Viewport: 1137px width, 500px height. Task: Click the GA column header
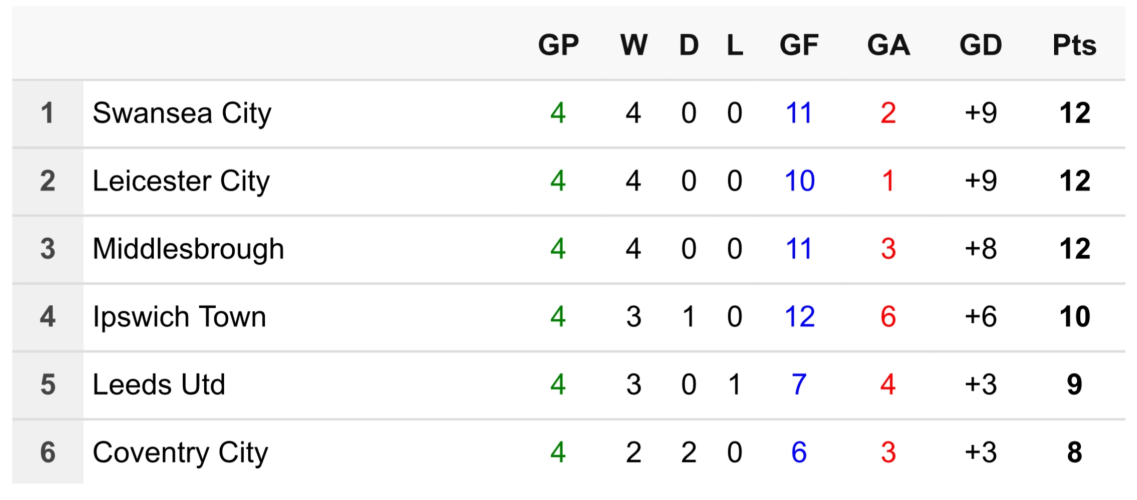[888, 45]
